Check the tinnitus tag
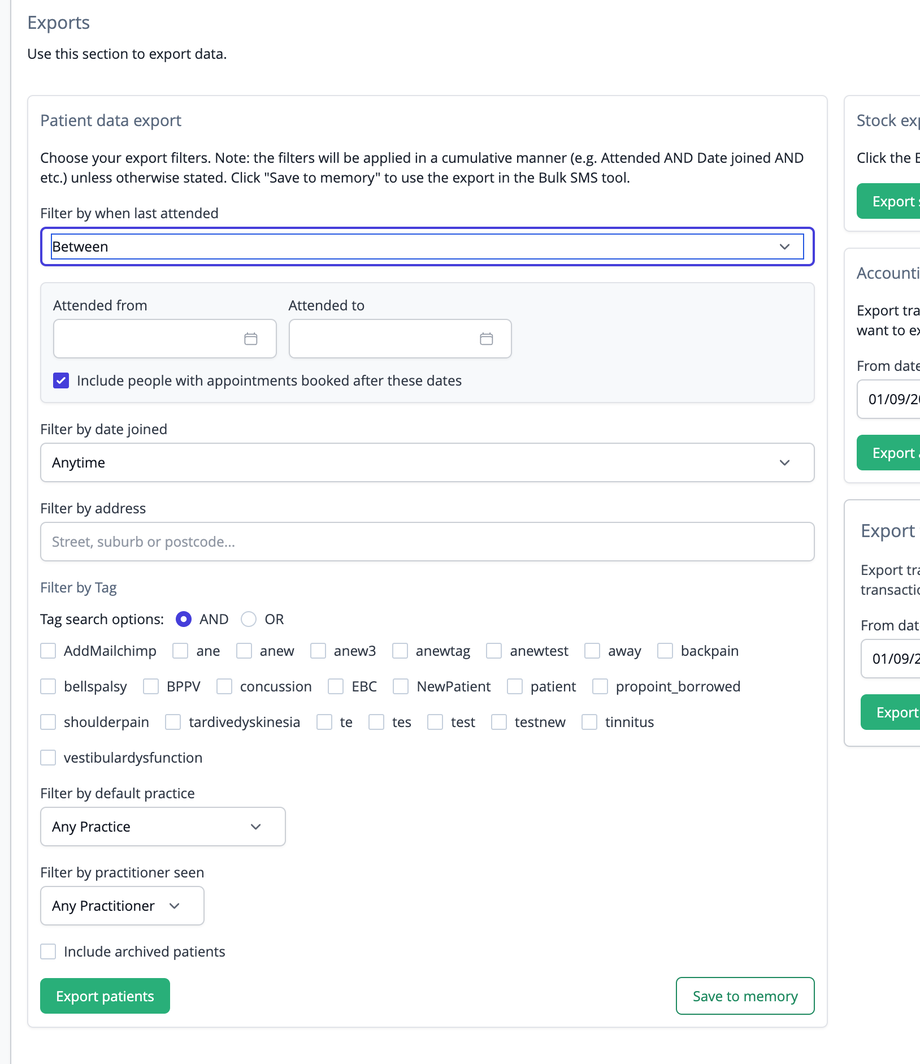This screenshot has height=1064, width=920. (590, 722)
